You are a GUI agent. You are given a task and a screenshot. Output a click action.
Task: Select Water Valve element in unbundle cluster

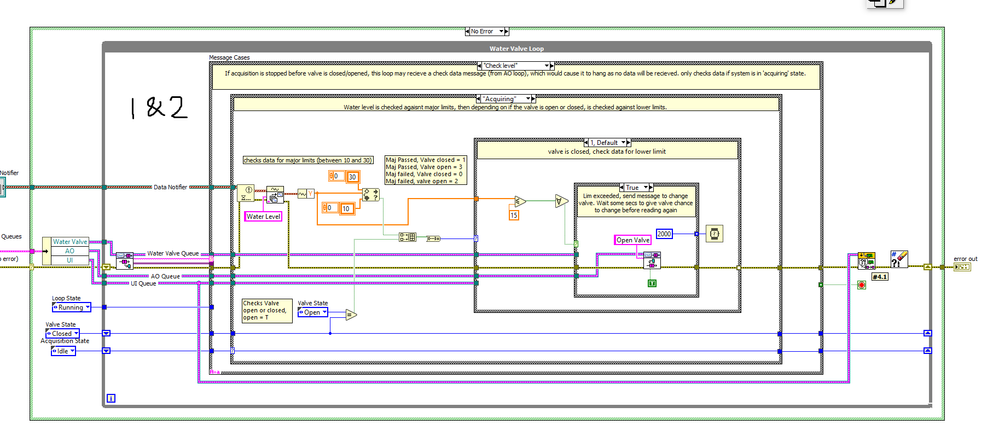tap(69, 242)
